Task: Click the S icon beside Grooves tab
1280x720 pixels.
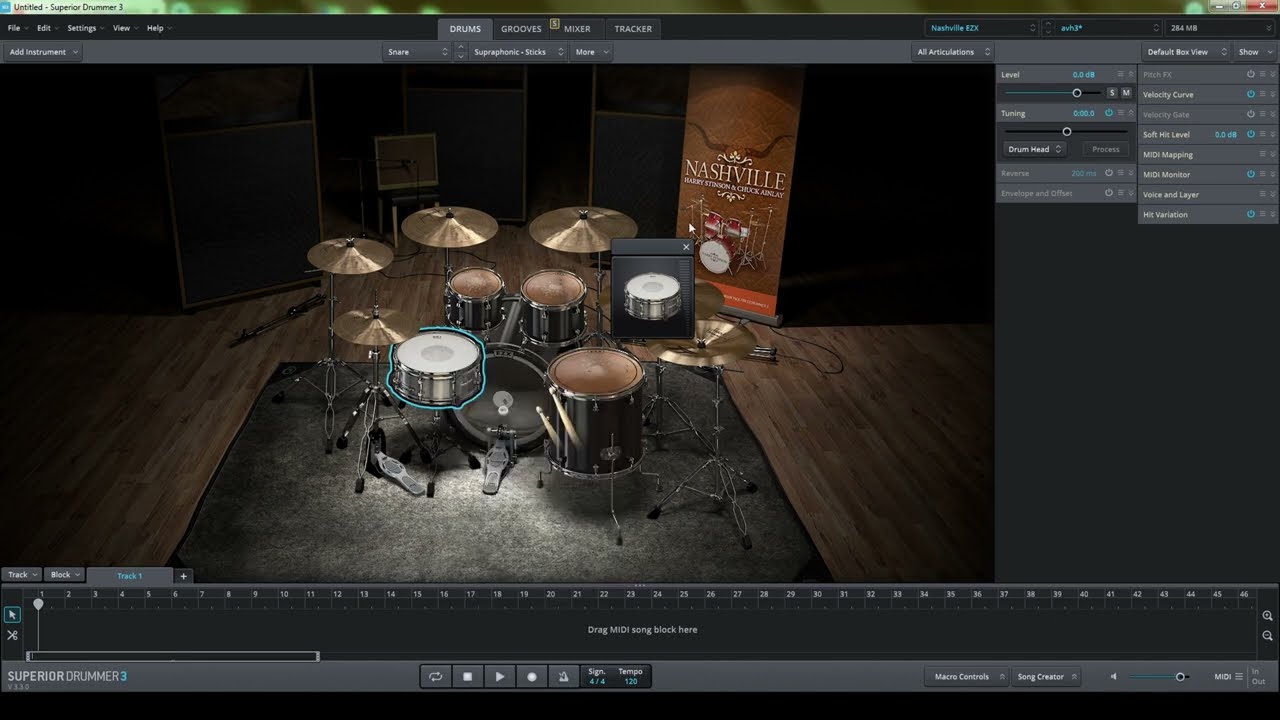Action: [x=554, y=24]
